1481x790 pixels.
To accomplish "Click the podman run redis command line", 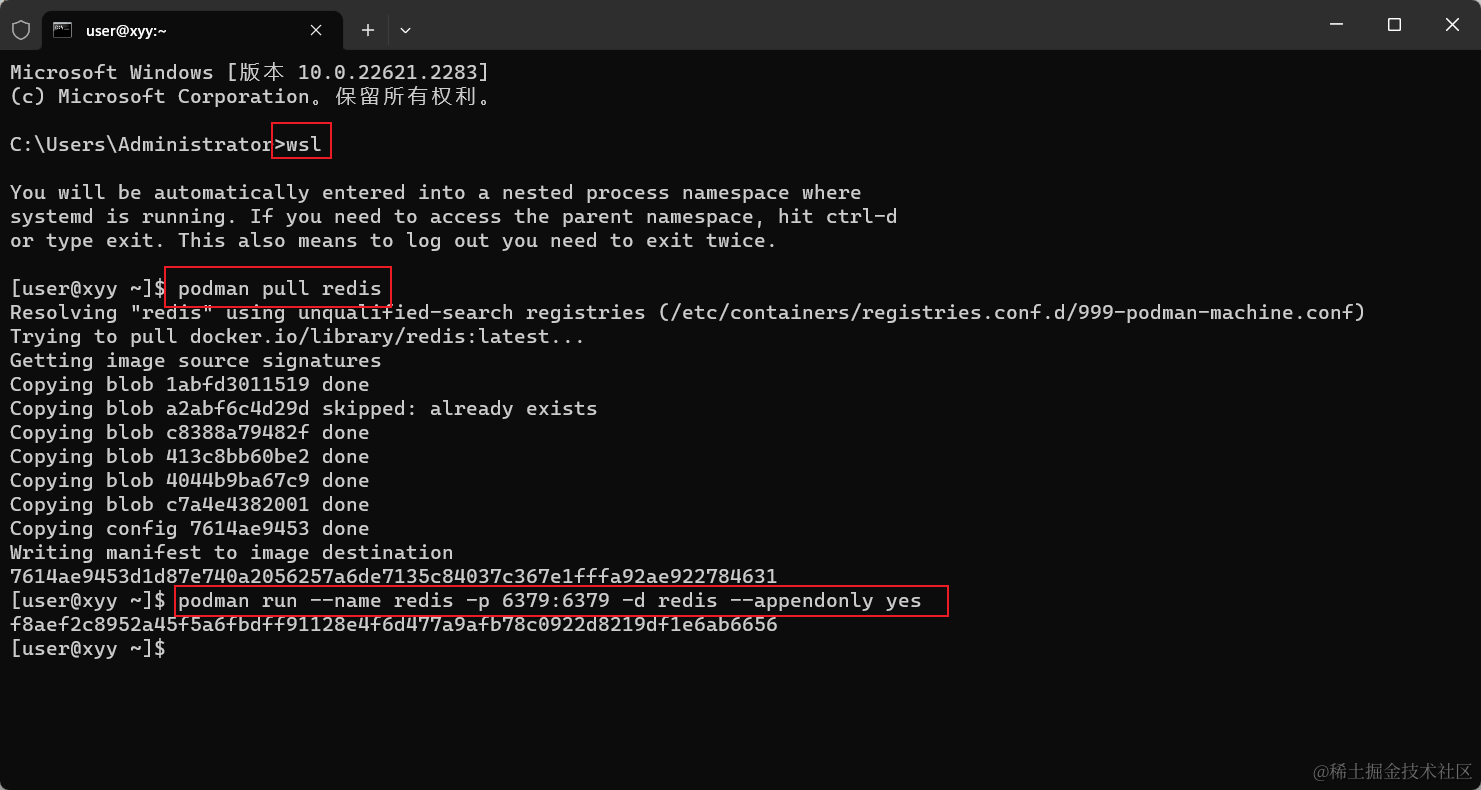I will pyautogui.click(x=560, y=600).
